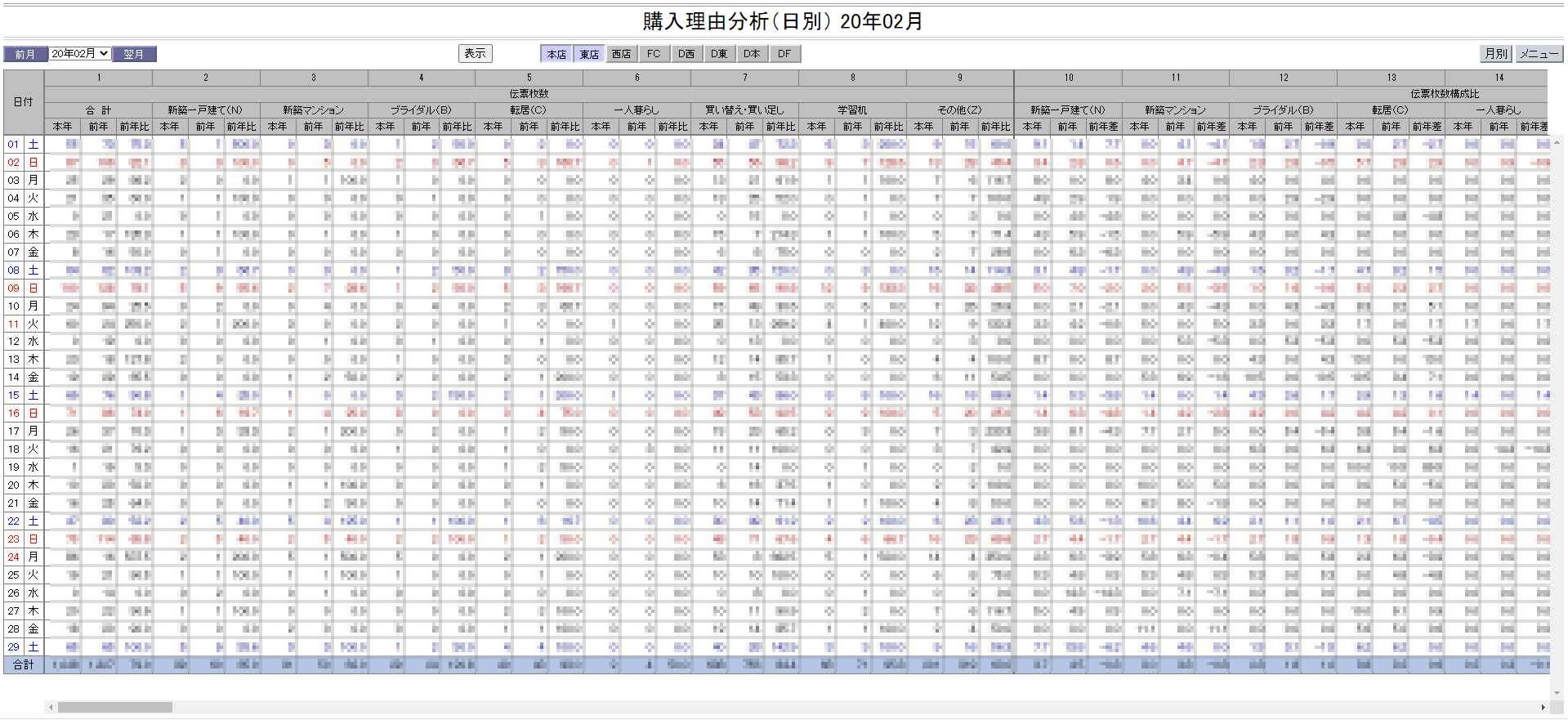
Task: Select the column number 9 header
Action: [960, 78]
